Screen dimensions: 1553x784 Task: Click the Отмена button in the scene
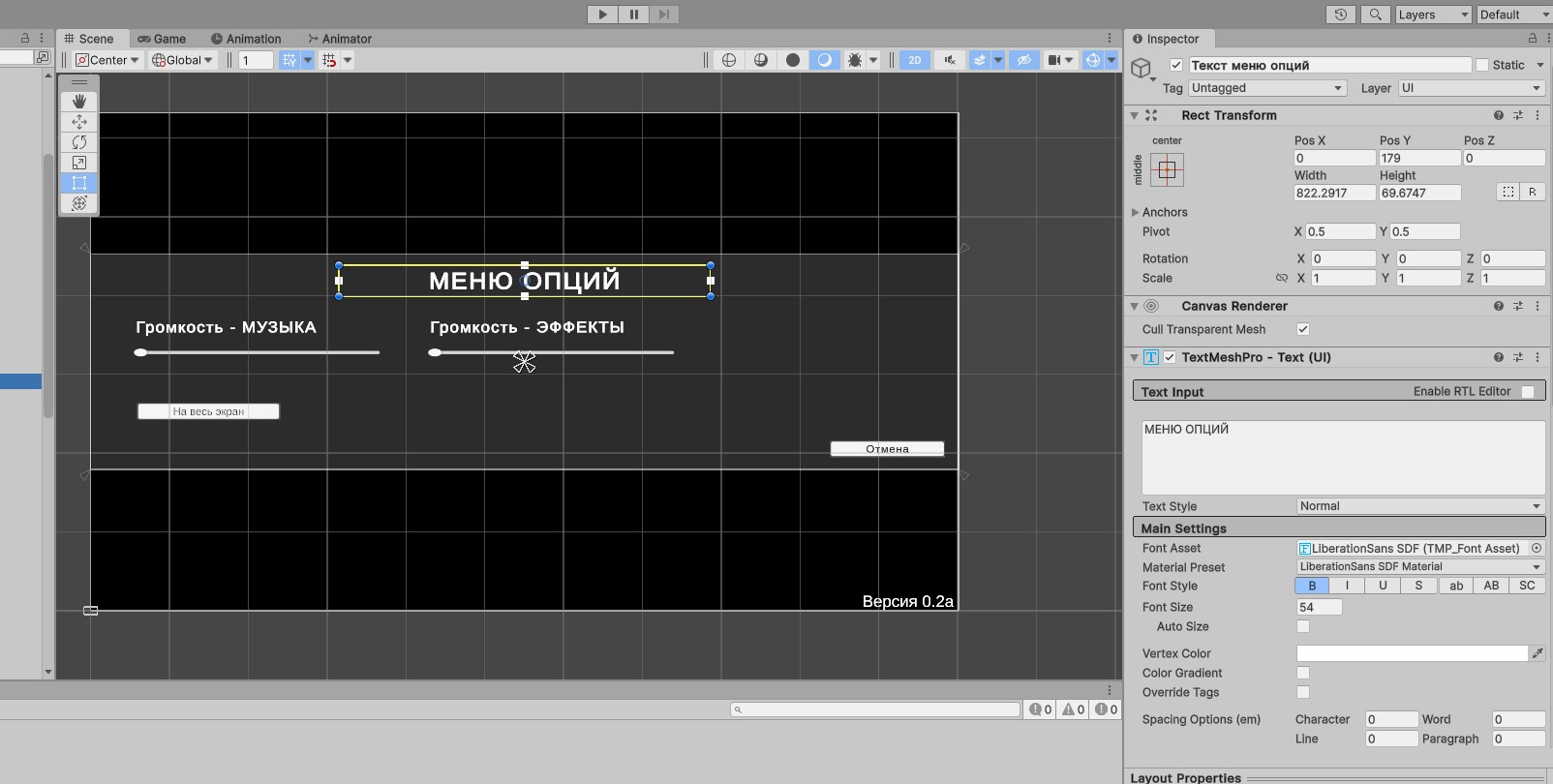coord(887,448)
